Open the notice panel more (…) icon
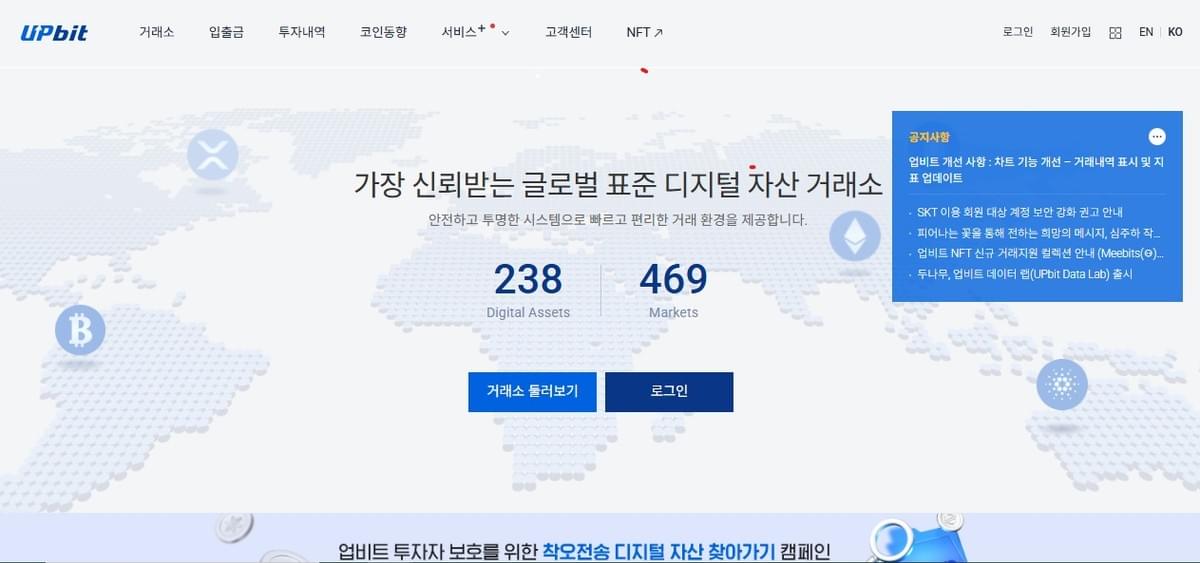Screen dimensions: 1200x563 coord(1157,136)
